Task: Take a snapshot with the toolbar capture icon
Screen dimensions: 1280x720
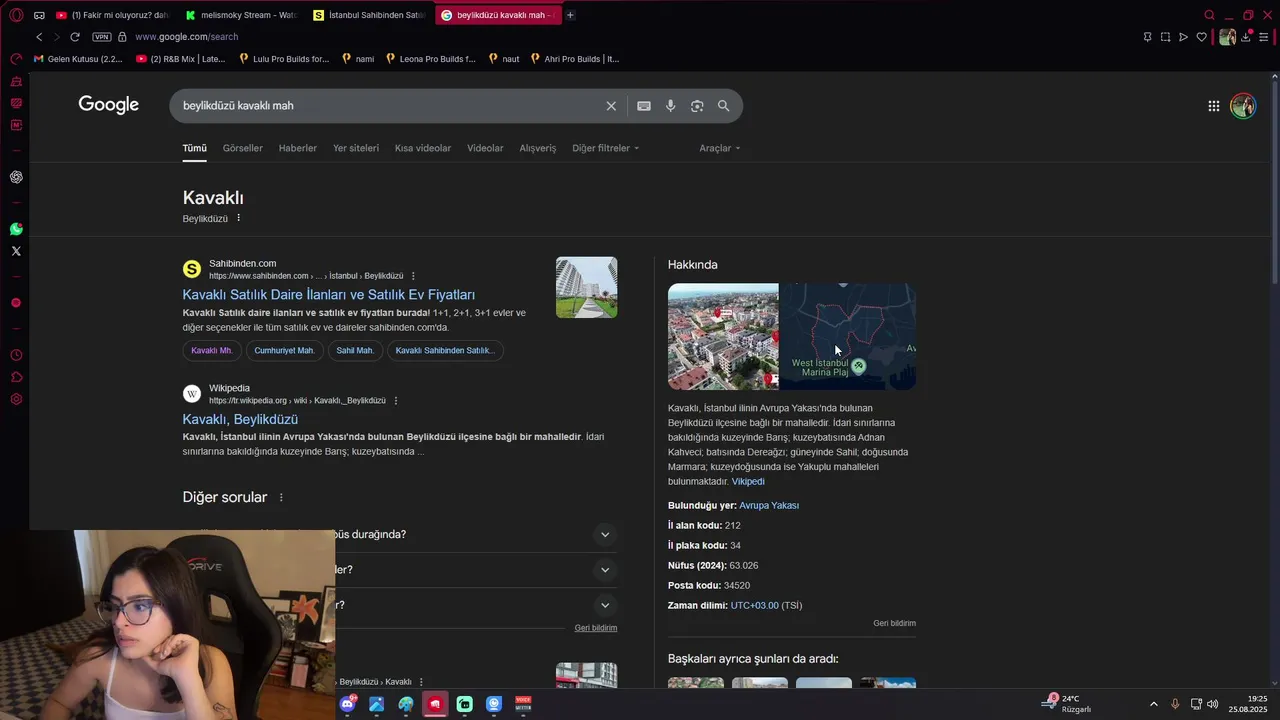Action: coord(1165,37)
